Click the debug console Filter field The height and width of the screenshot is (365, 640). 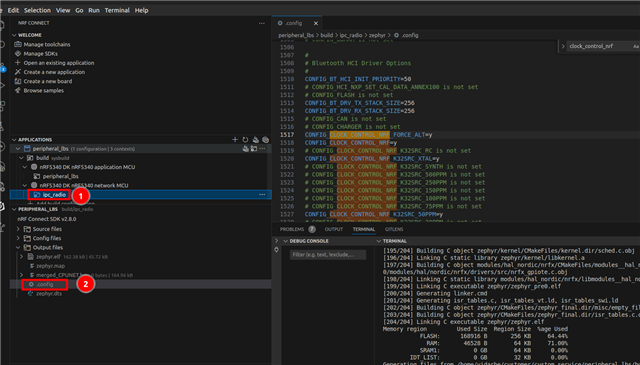click(x=328, y=255)
